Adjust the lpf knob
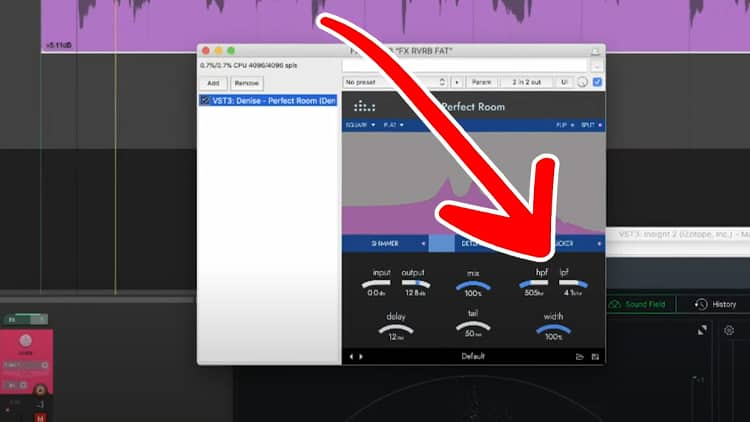The height and width of the screenshot is (422, 750). click(x=573, y=284)
